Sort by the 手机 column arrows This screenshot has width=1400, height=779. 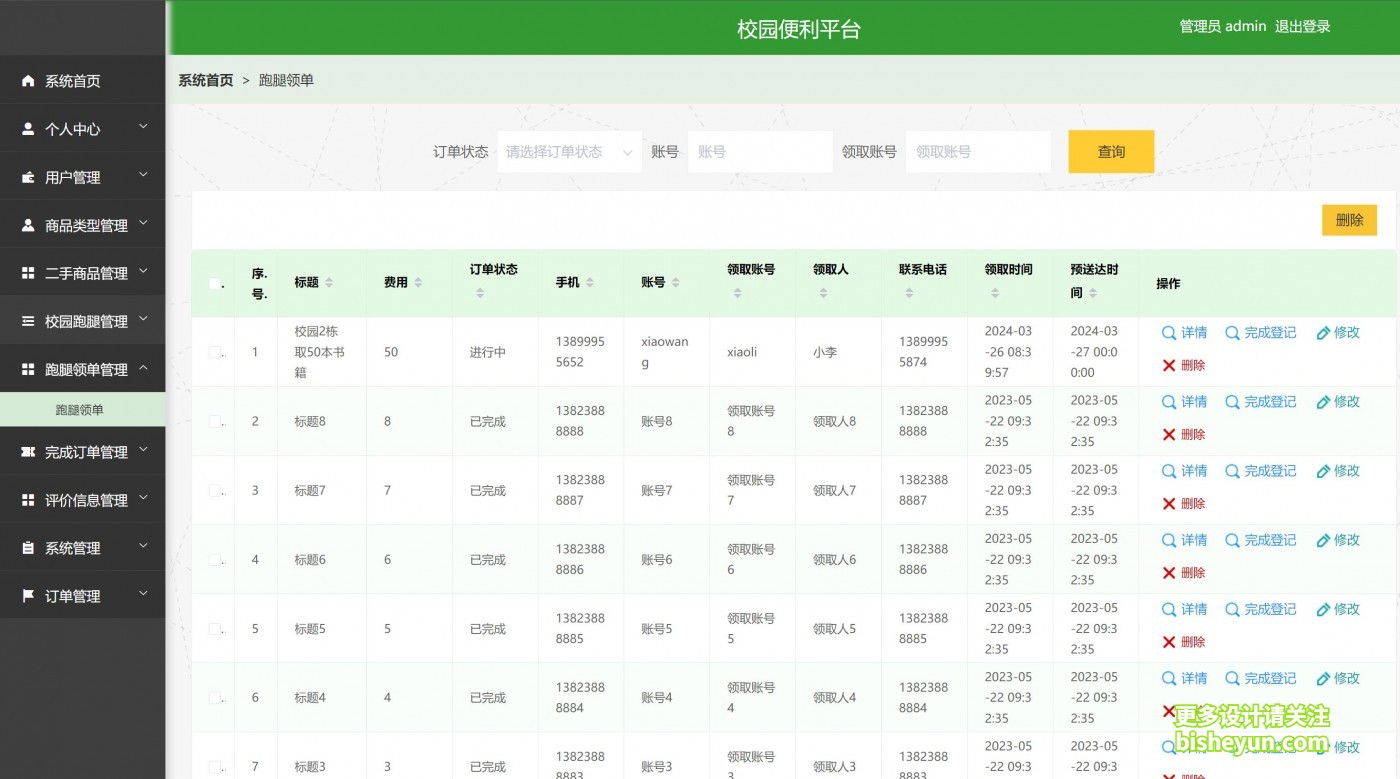coord(590,283)
